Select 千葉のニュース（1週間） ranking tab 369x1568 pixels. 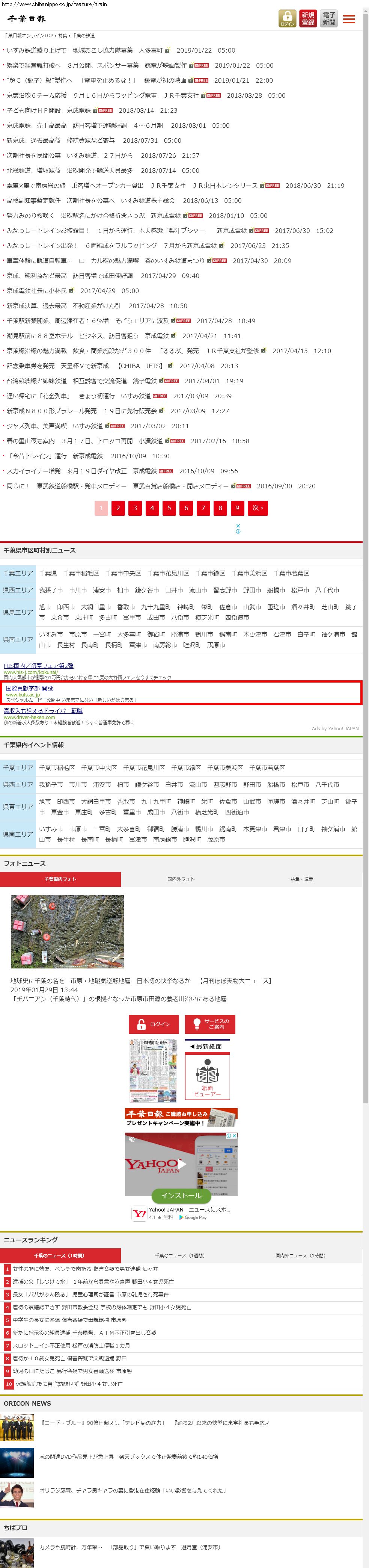tap(180, 1255)
